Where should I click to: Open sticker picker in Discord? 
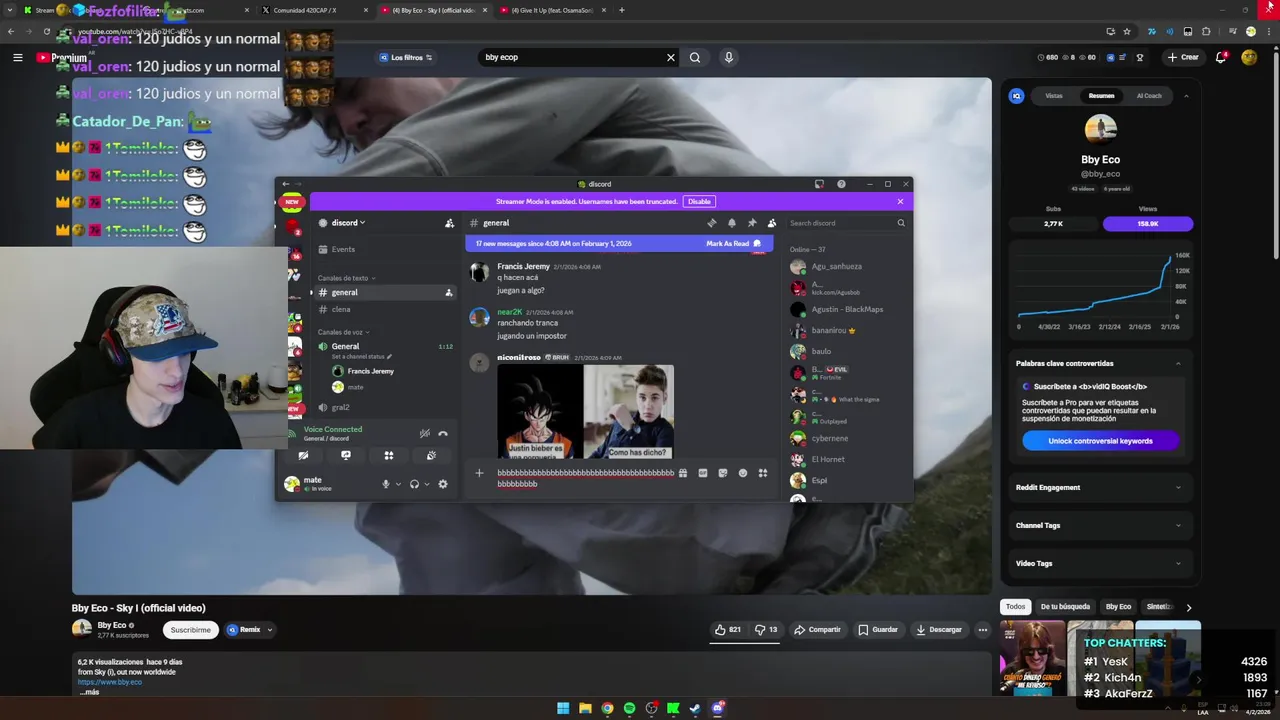click(723, 473)
